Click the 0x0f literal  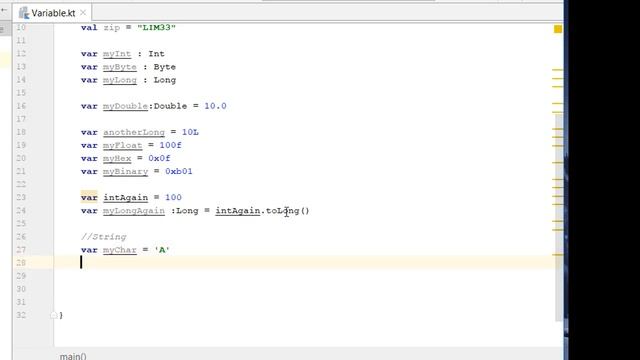[159, 158]
